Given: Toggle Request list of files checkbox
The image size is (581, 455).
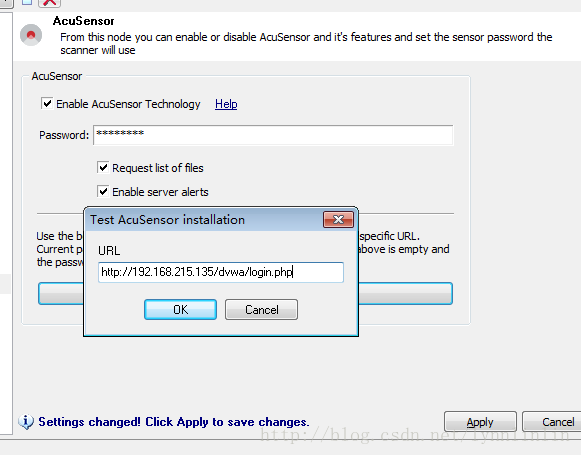Looking at the screenshot, I should [x=103, y=167].
